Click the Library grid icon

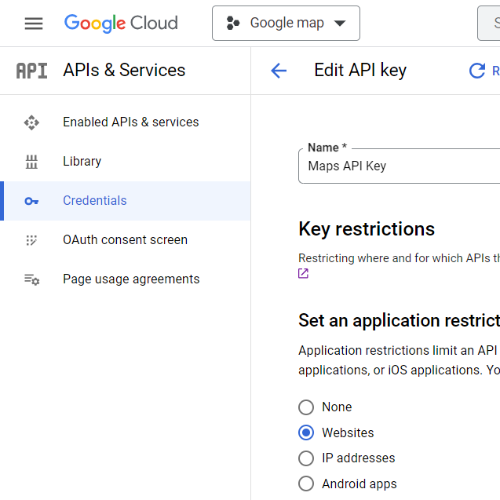(32, 162)
